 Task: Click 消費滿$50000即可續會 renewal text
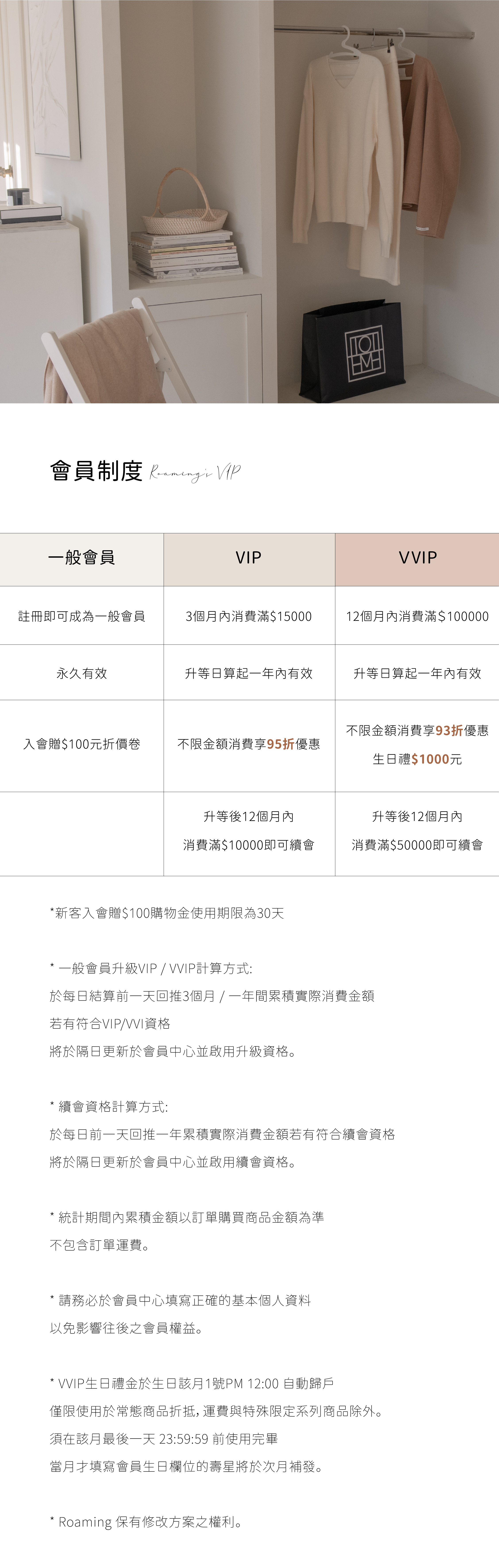[417, 845]
